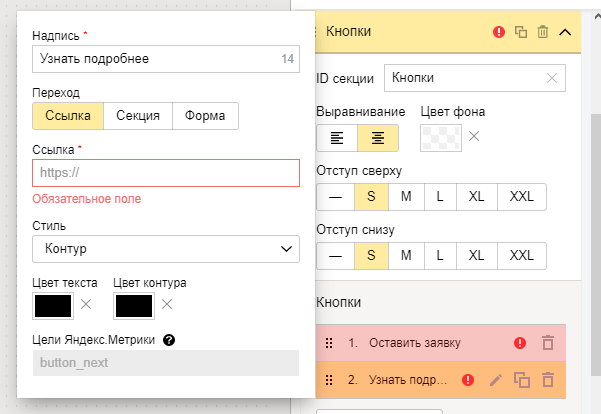This screenshot has height=414, width=601.
Task: Click the Ссылка URL input field
Action: pos(166,173)
